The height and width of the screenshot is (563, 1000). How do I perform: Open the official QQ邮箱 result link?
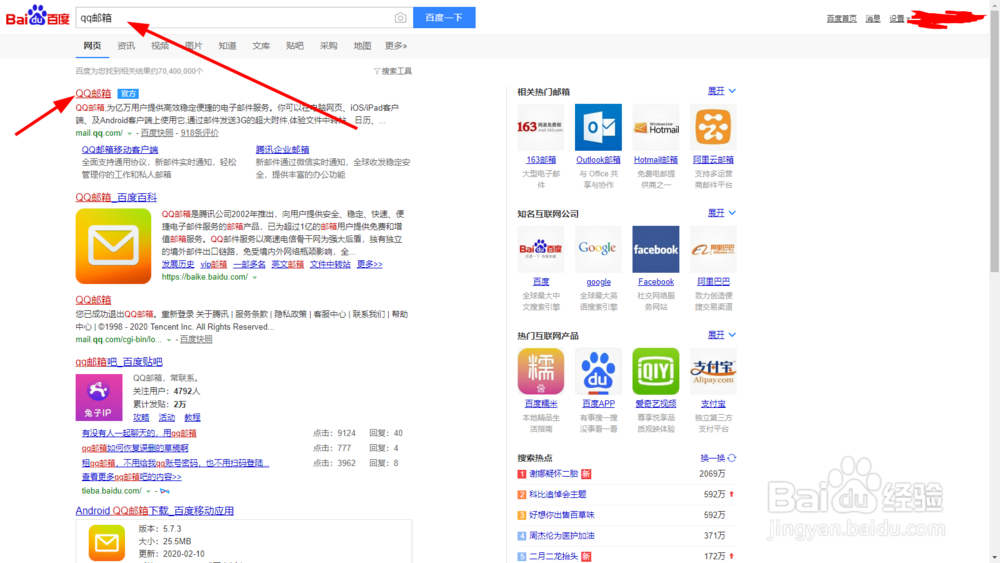coord(93,94)
